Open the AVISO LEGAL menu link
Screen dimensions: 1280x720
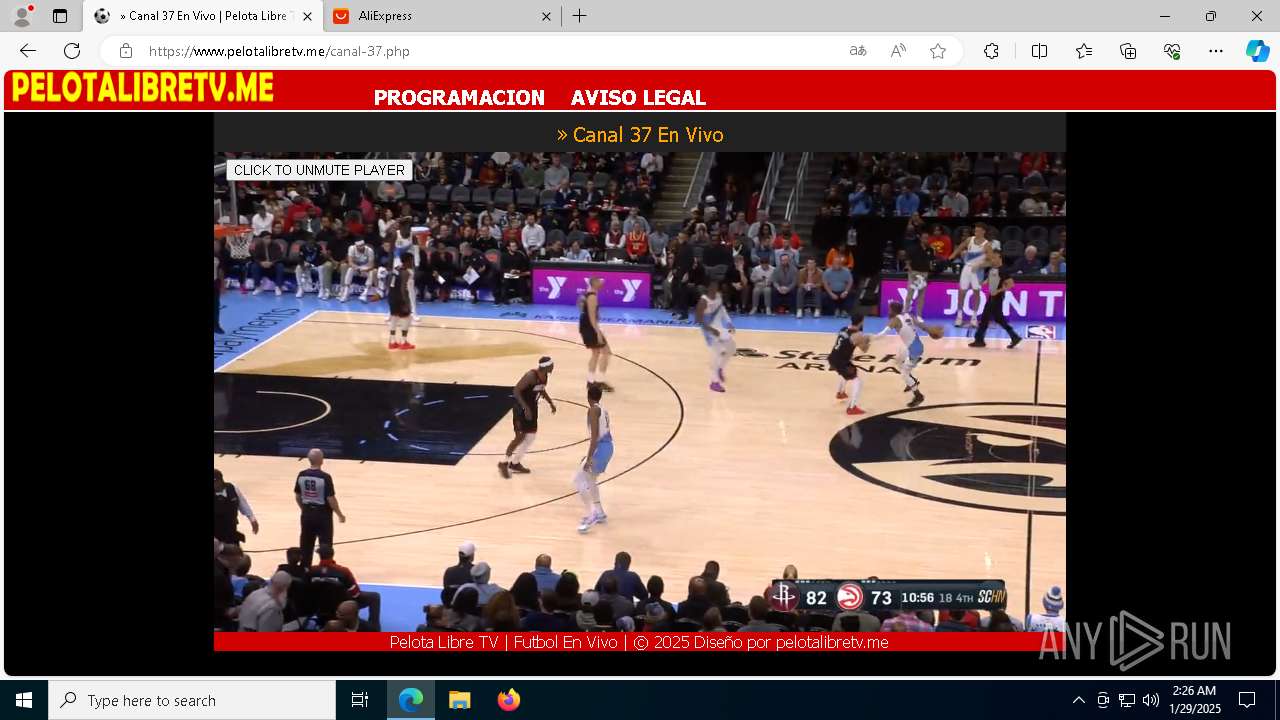pos(638,97)
